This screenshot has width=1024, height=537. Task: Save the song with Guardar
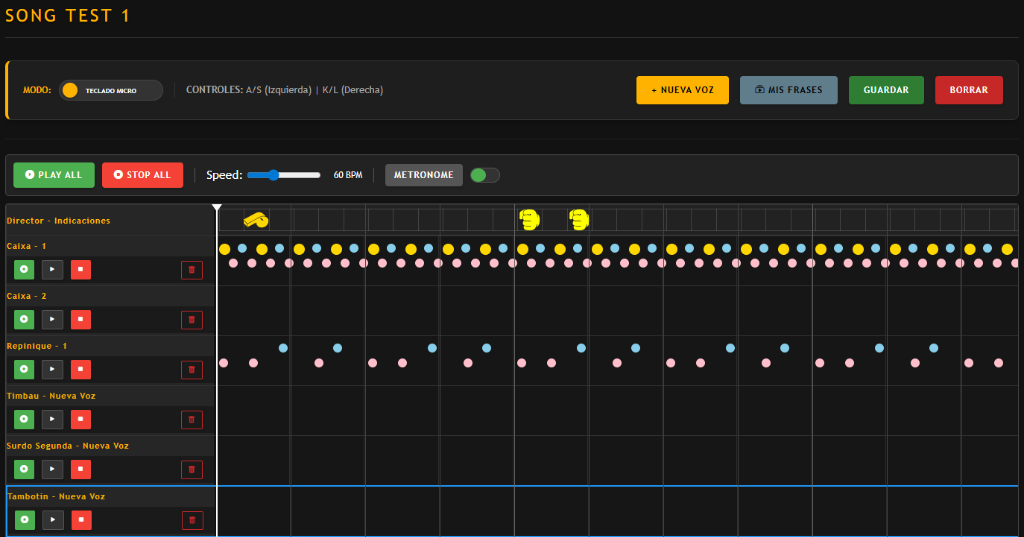coord(886,90)
